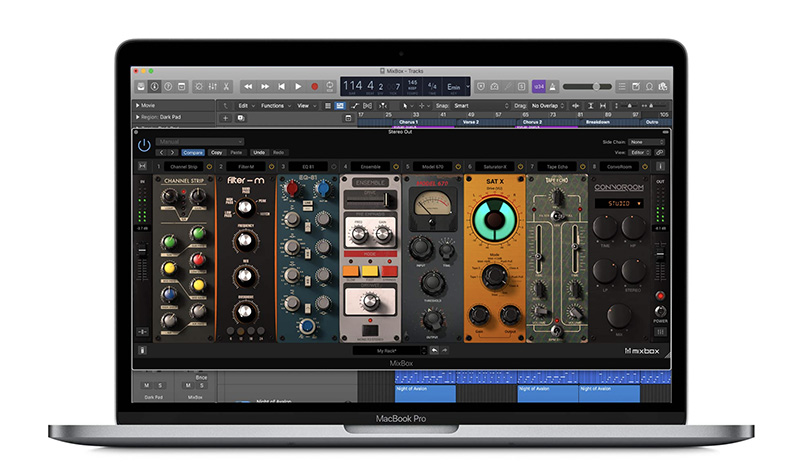Open MixBox info button beside slot 8
The width and height of the screenshot is (800, 473).
pos(660,166)
